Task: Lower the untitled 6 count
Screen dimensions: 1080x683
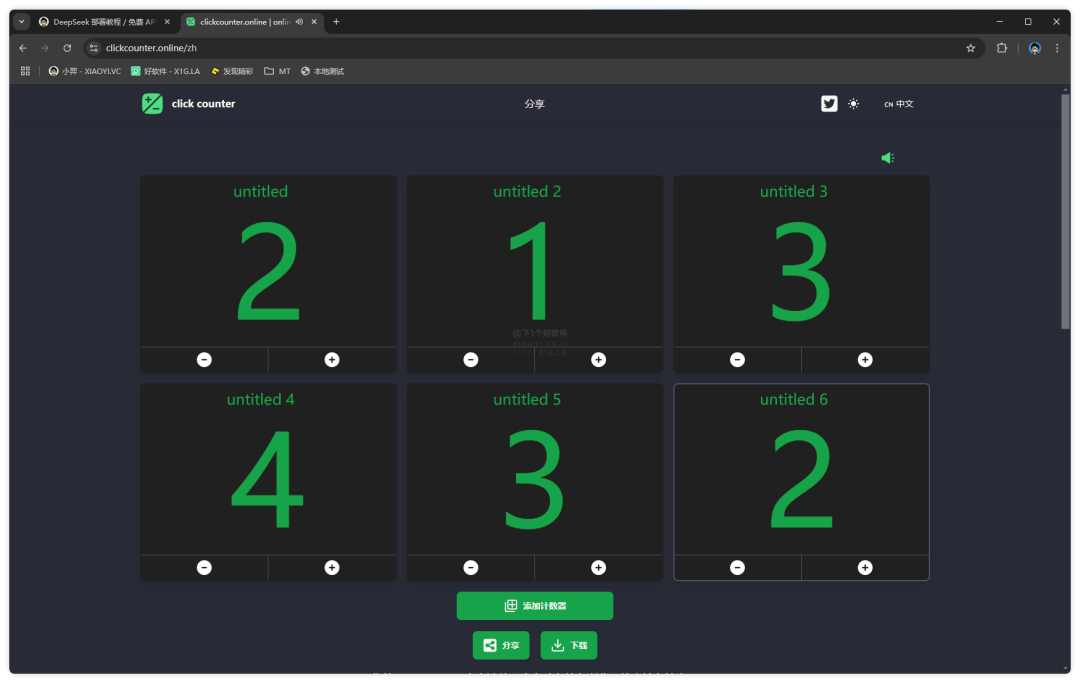Action: pyautogui.click(x=737, y=567)
